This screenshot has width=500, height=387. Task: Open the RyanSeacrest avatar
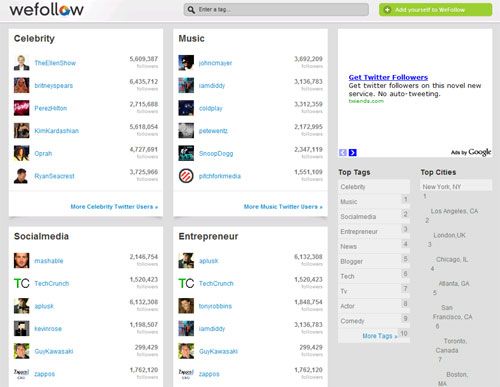coord(21,176)
